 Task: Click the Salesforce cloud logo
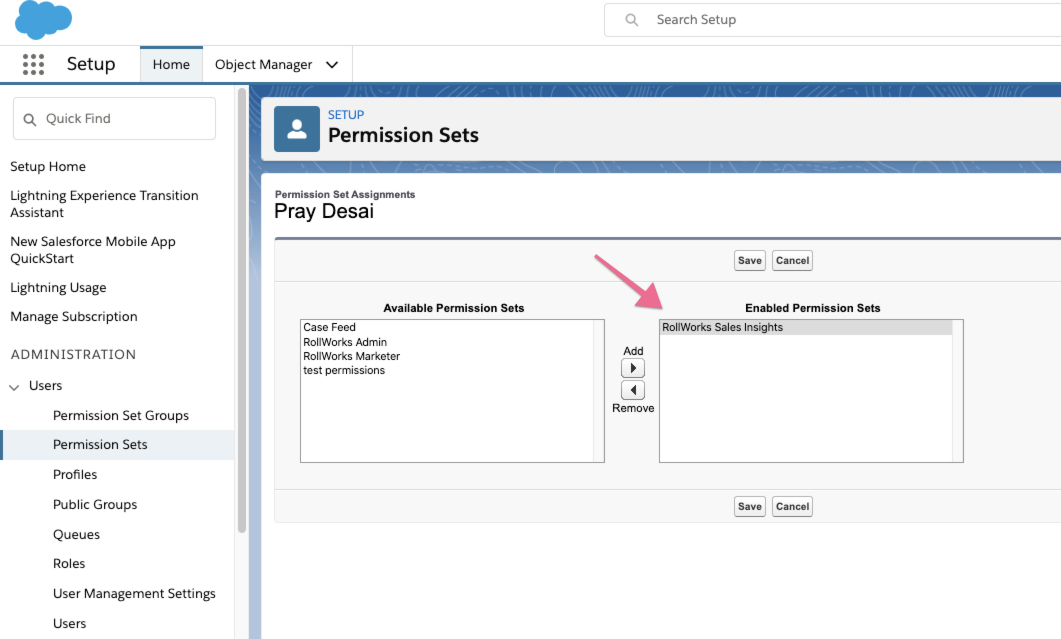(x=43, y=19)
